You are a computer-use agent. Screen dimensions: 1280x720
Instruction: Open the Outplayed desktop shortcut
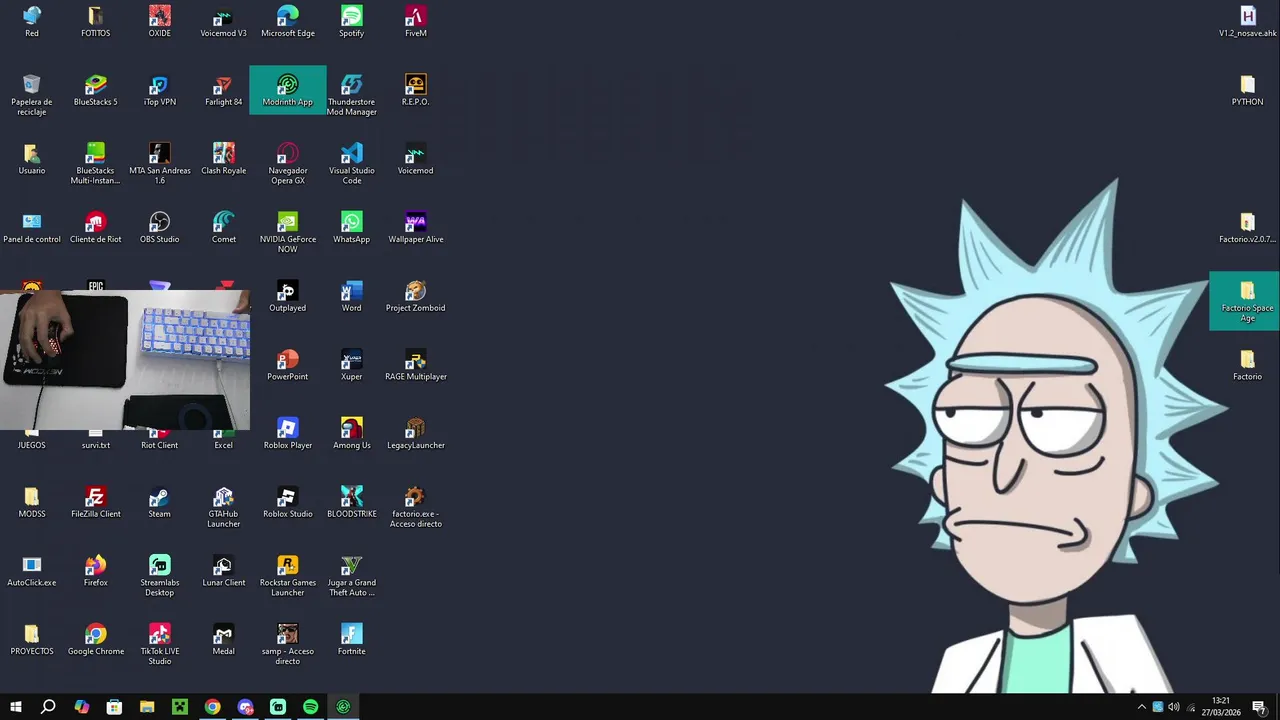point(288,297)
